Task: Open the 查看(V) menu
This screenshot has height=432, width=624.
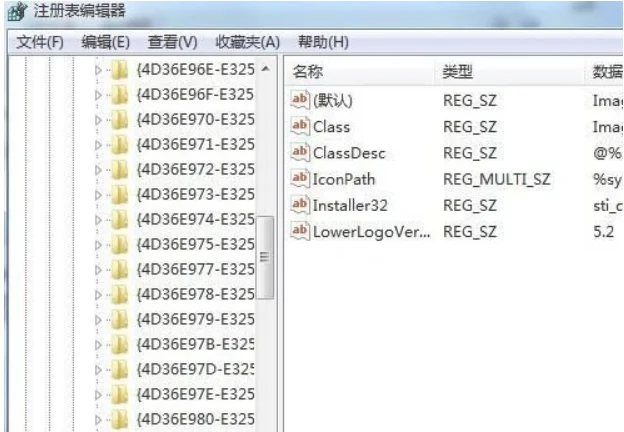Action: (x=172, y=42)
